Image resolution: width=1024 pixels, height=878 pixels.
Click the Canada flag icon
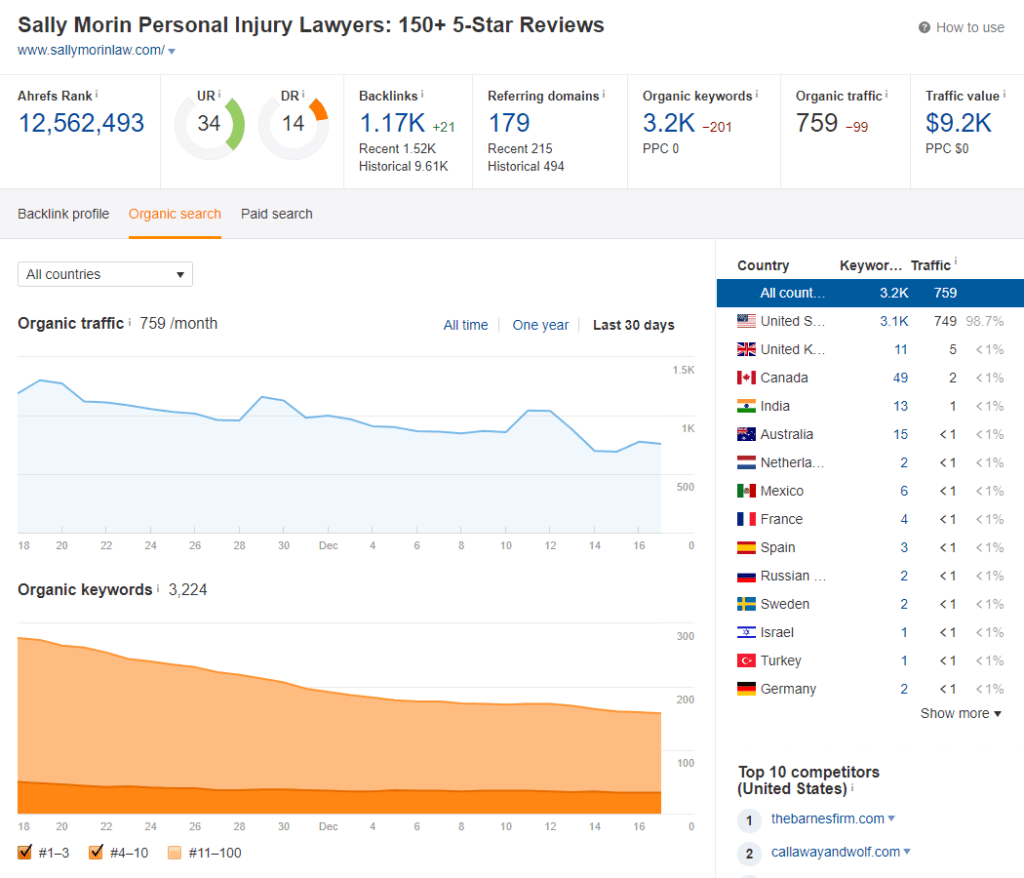[746, 378]
